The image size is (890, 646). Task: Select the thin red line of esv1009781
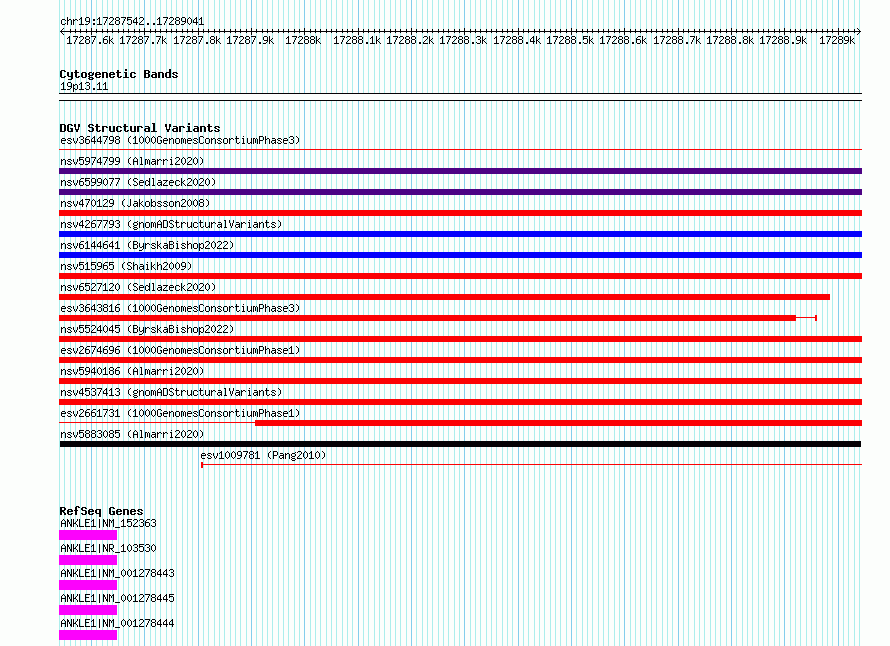tap(531, 465)
